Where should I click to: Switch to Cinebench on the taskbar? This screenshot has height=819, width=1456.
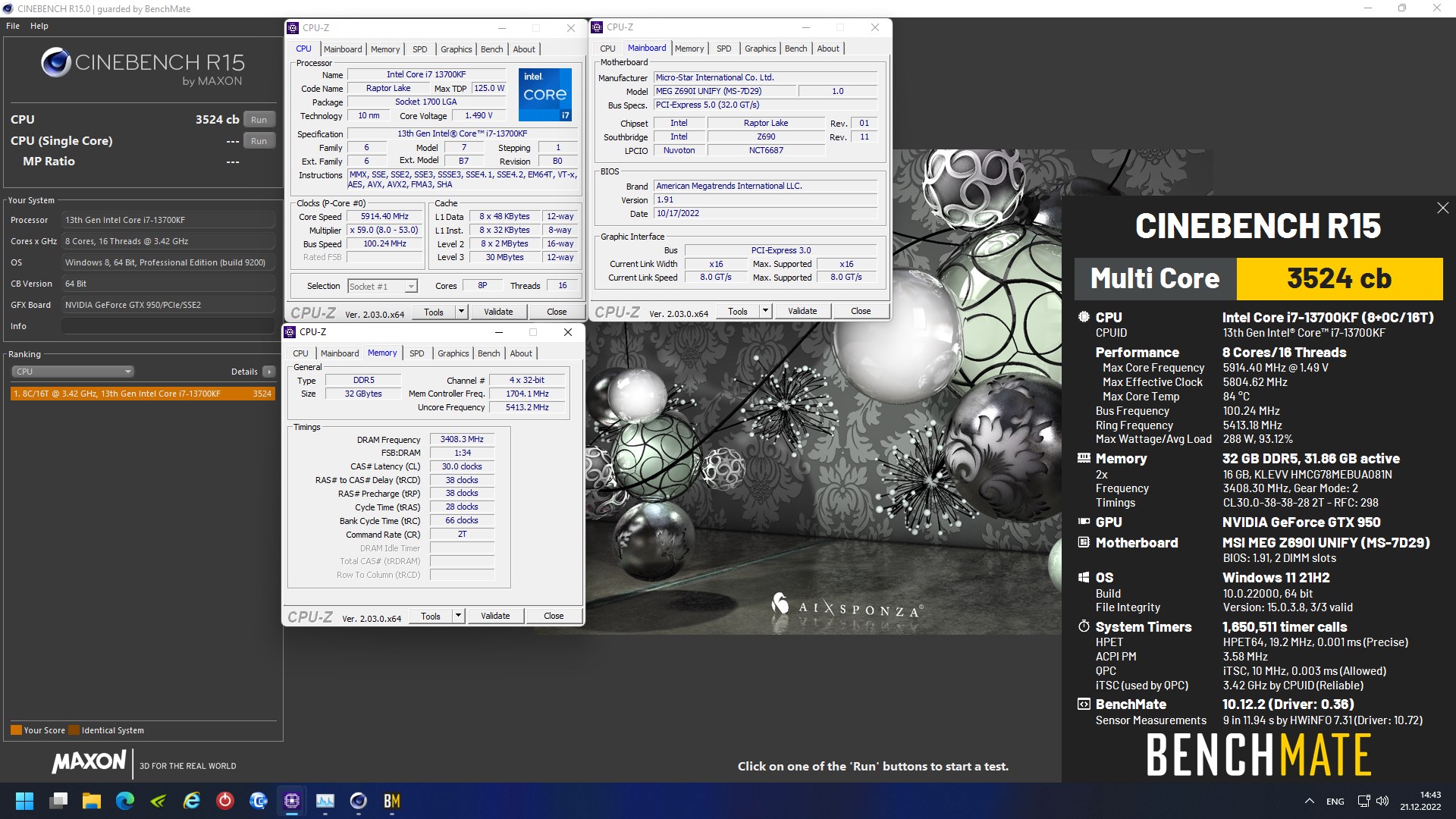click(359, 801)
